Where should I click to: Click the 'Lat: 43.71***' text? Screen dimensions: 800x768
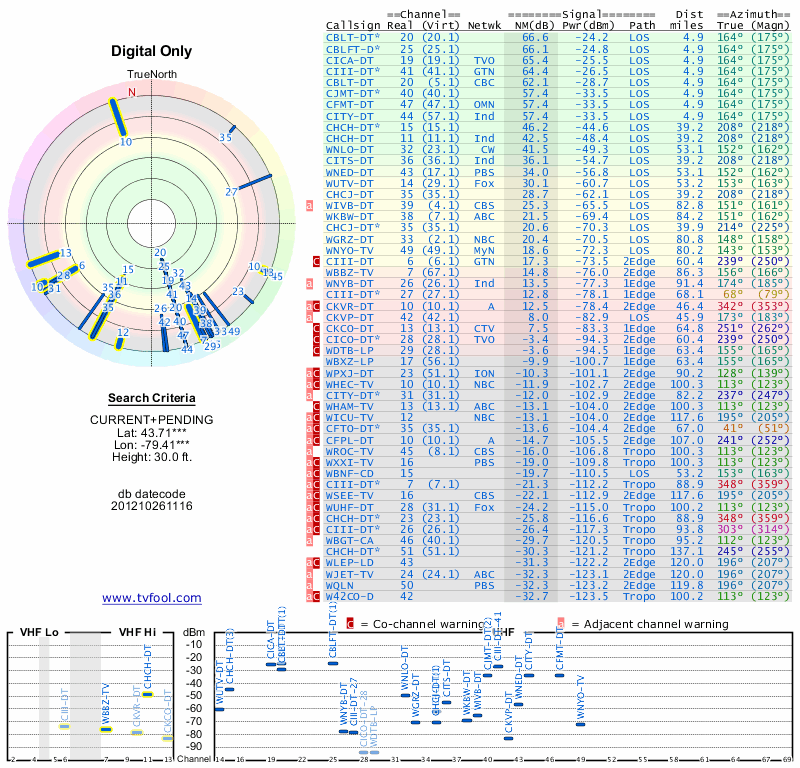click(152, 433)
